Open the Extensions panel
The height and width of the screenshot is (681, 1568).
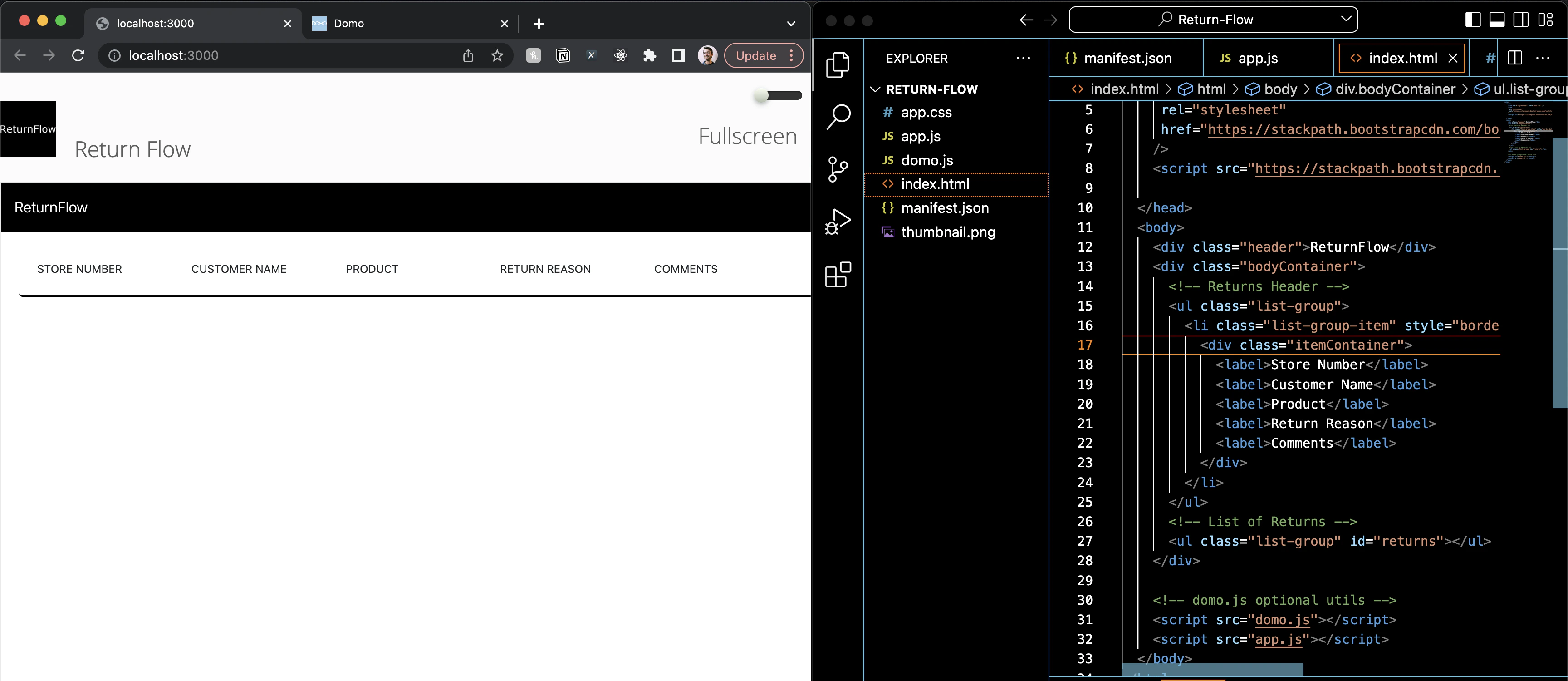[x=838, y=274]
